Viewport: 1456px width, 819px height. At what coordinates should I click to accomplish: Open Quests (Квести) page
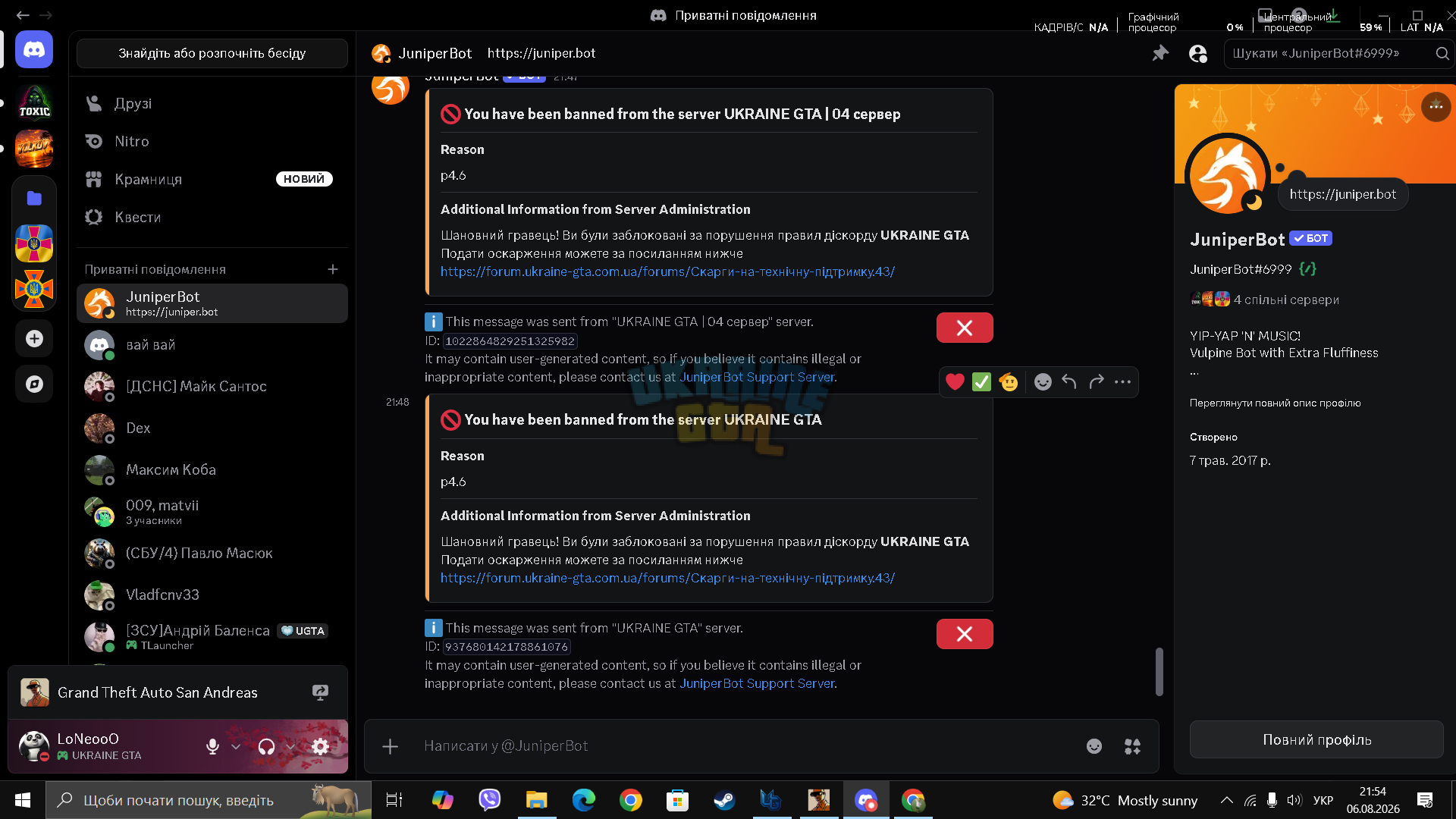pos(212,217)
